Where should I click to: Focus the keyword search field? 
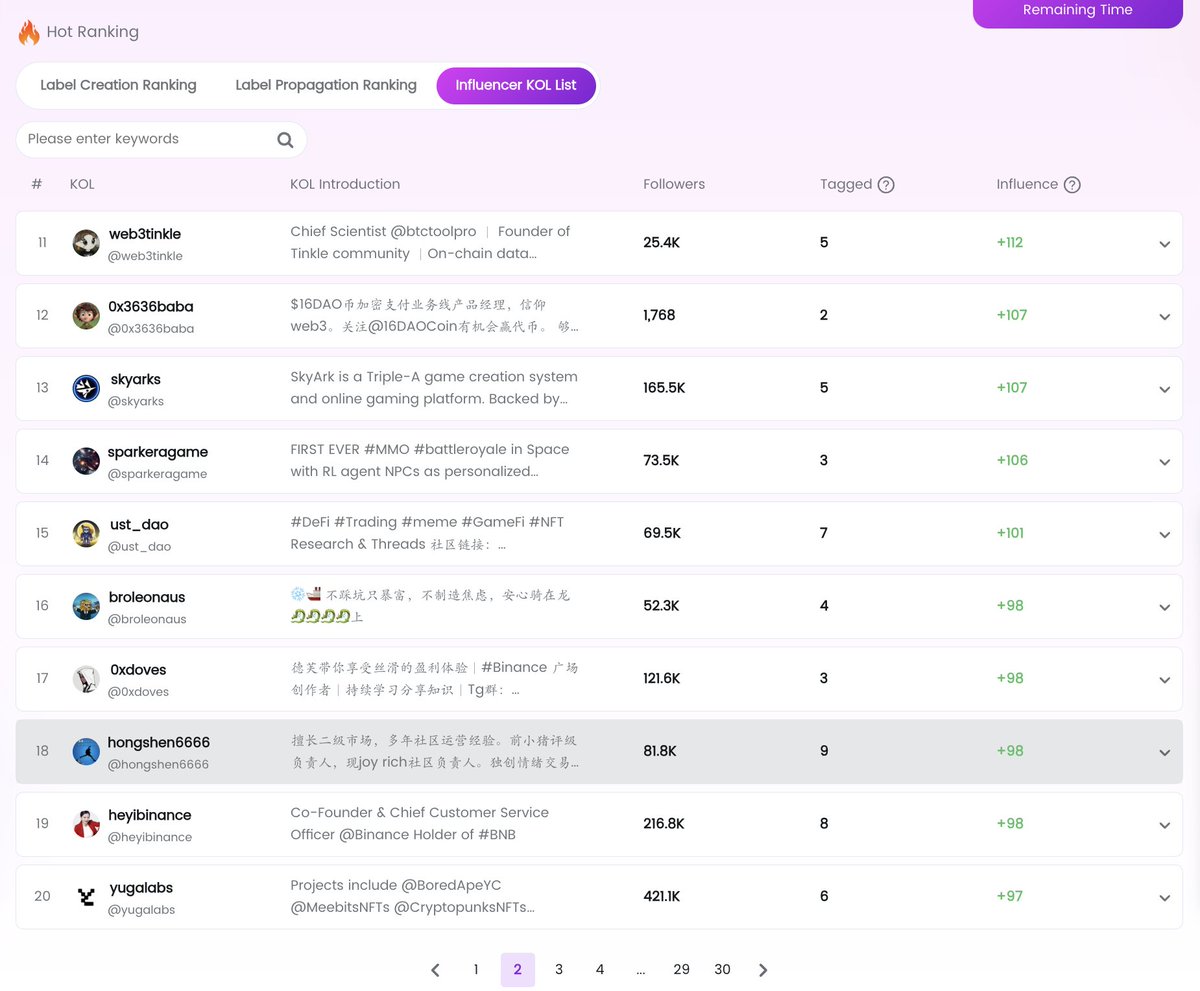tap(161, 139)
